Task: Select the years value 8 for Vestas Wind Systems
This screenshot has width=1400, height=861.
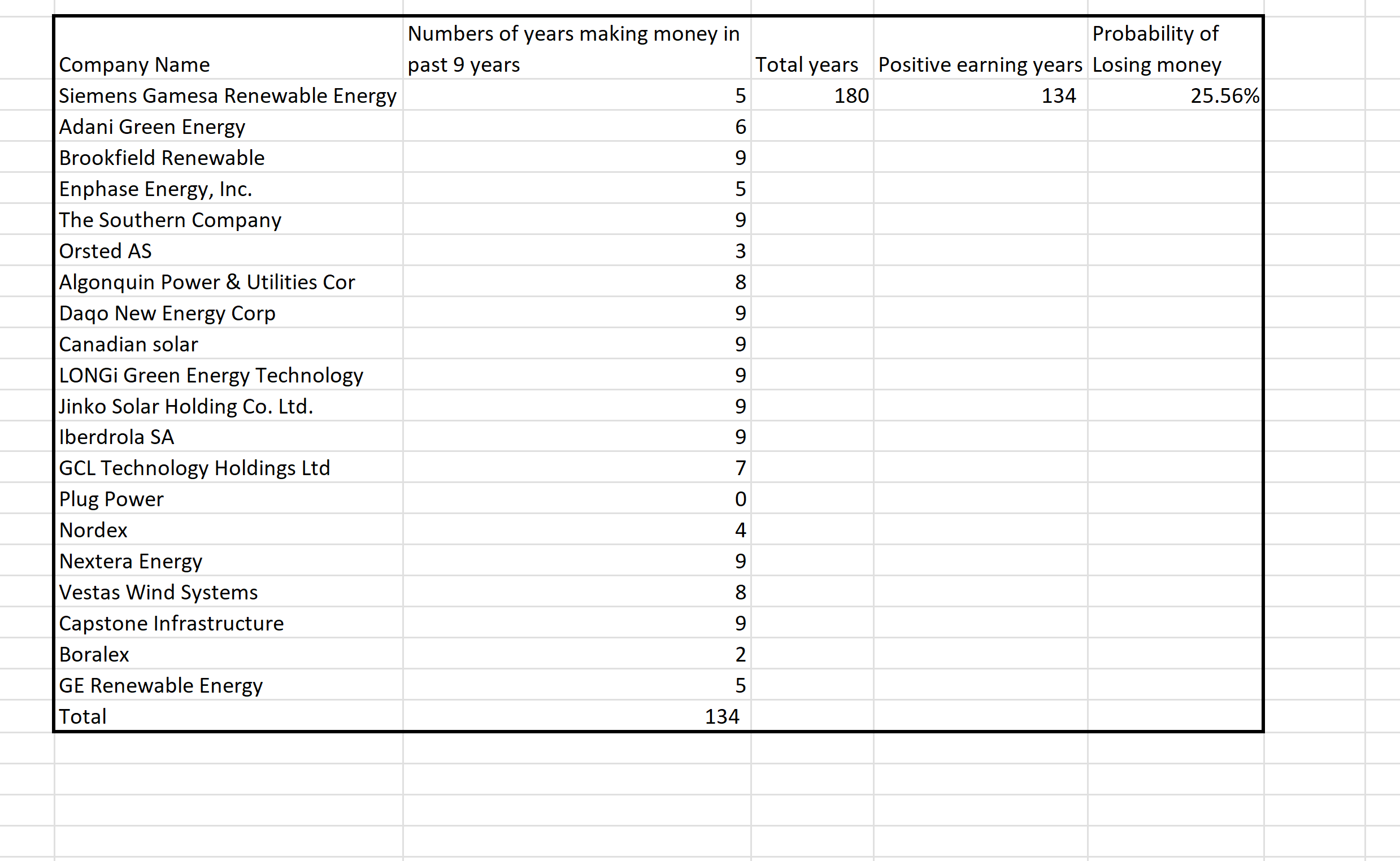Action: point(577,592)
